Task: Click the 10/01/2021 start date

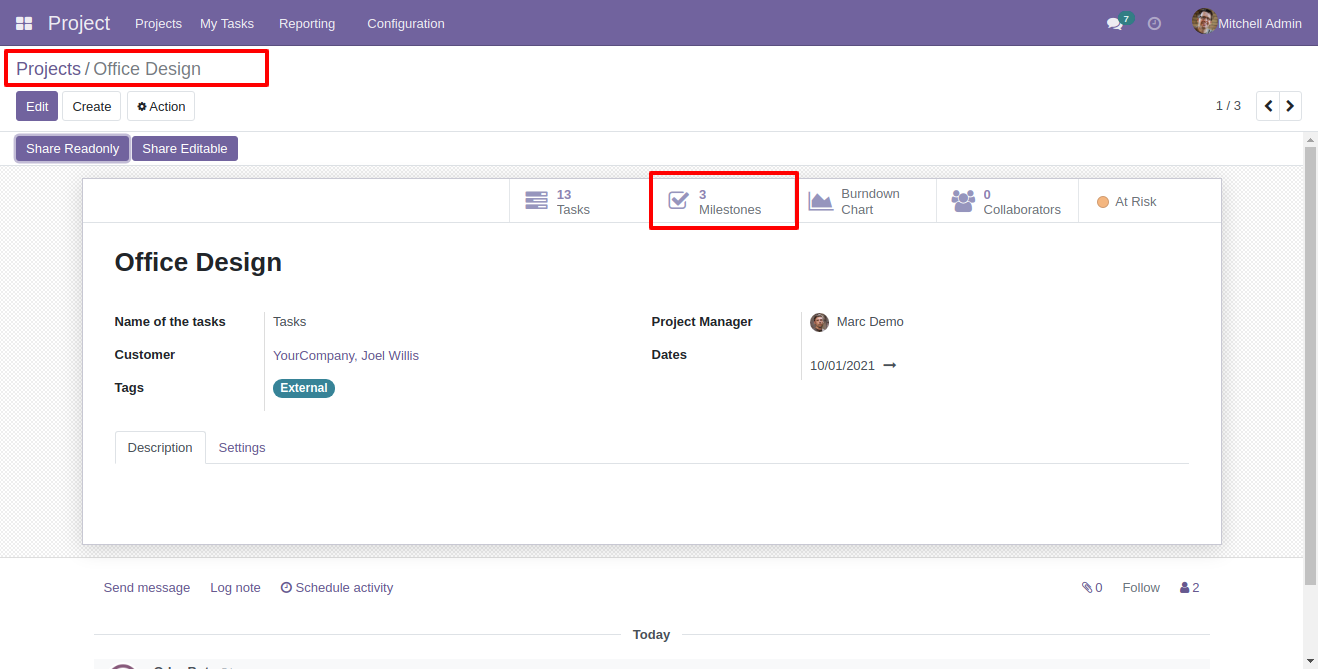Action: point(842,366)
